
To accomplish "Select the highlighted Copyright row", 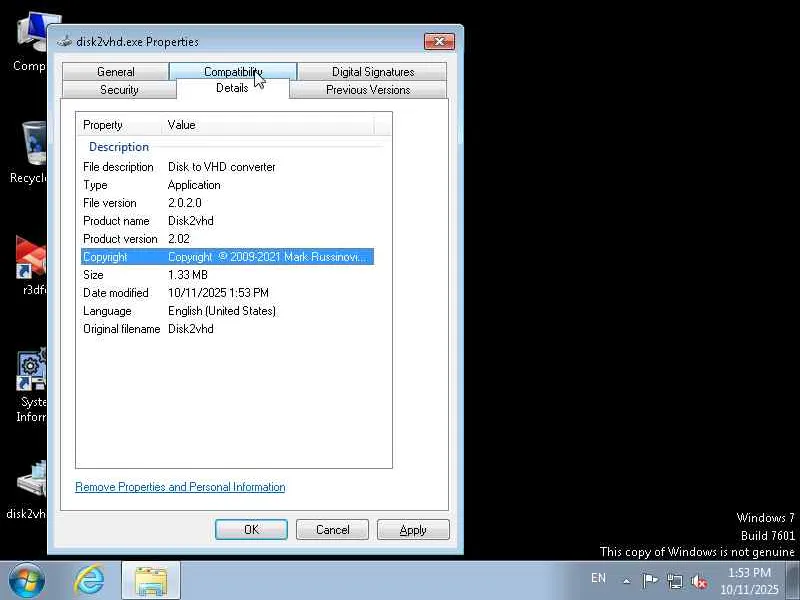I will tap(227, 257).
